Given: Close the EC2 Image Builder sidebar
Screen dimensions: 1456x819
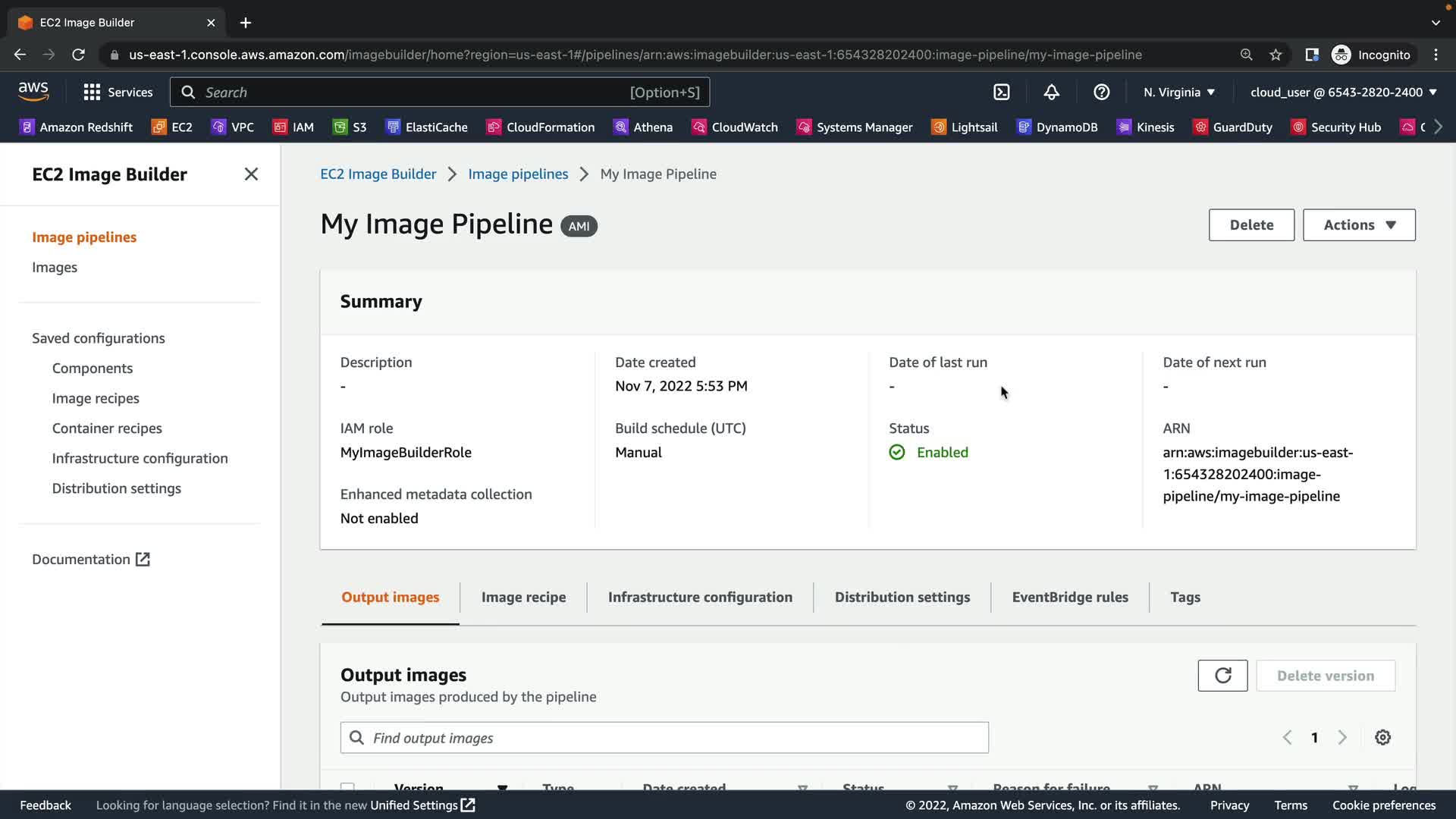Looking at the screenshot, I should click(x=251, y=174).
